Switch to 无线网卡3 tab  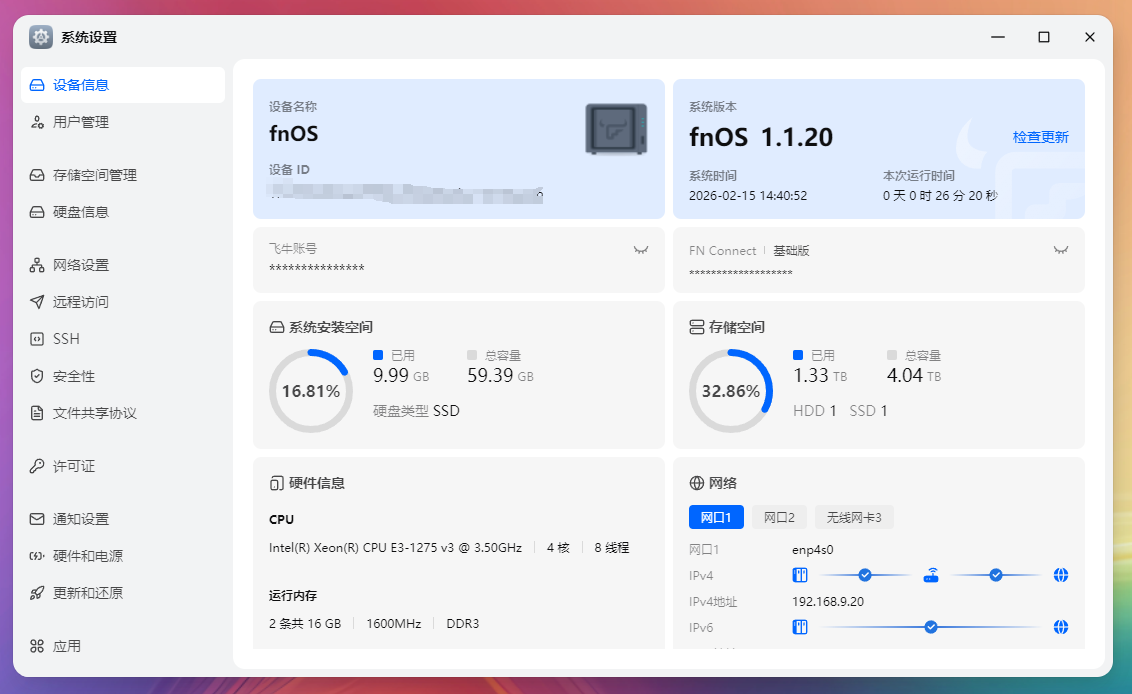pyautogui.click(x=854, y=517)
